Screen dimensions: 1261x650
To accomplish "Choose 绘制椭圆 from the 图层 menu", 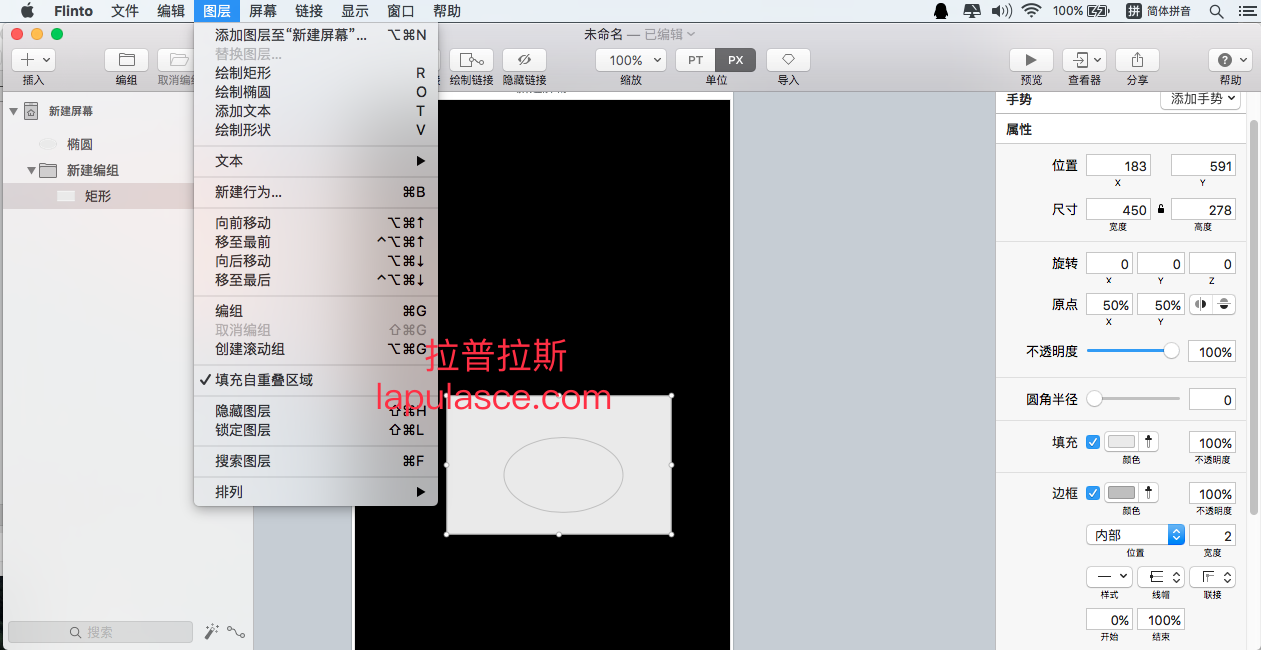I will tap(315, 92).
